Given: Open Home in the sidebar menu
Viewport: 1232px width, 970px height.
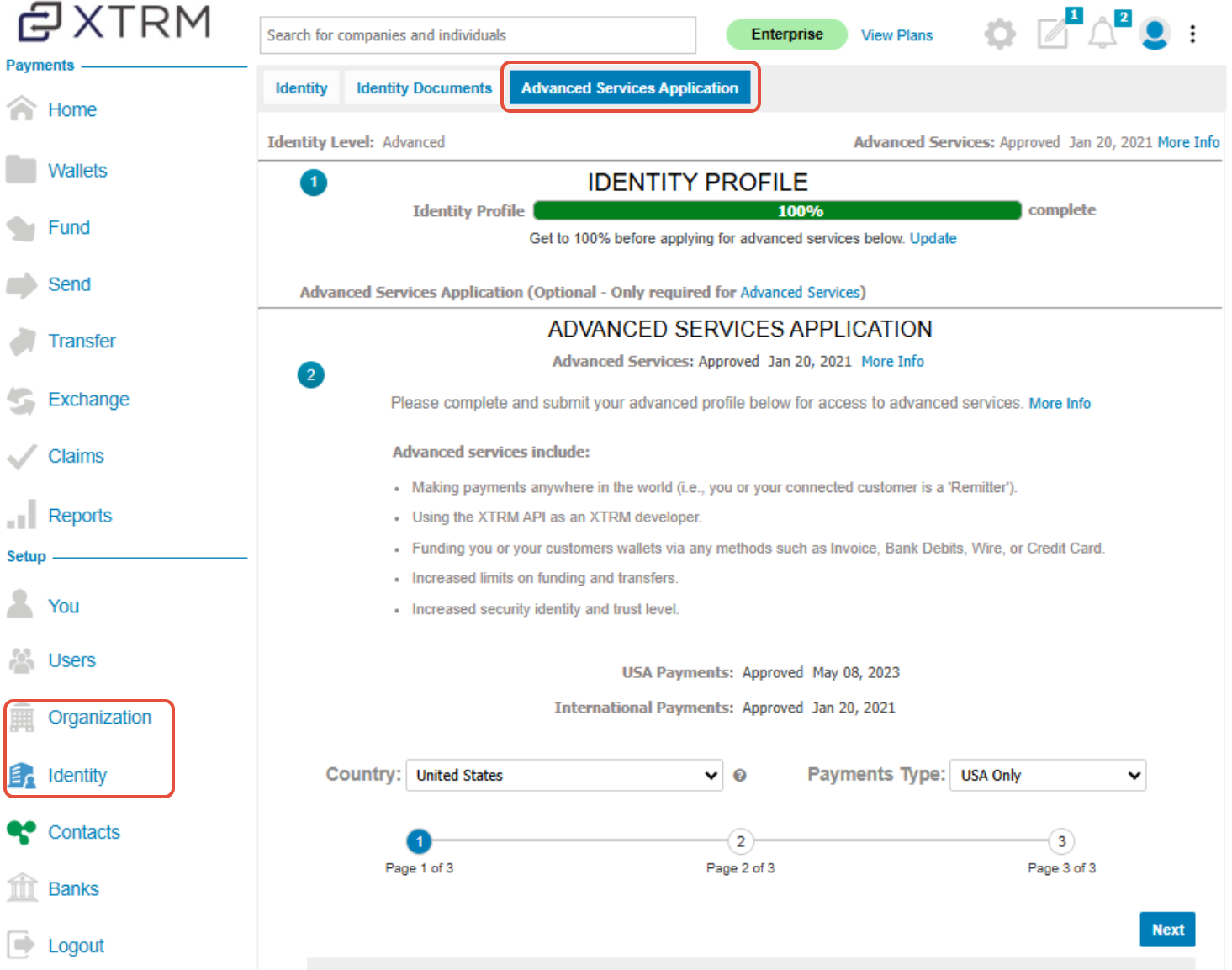Looking at the screenshot, I should (x=72, y=110).
